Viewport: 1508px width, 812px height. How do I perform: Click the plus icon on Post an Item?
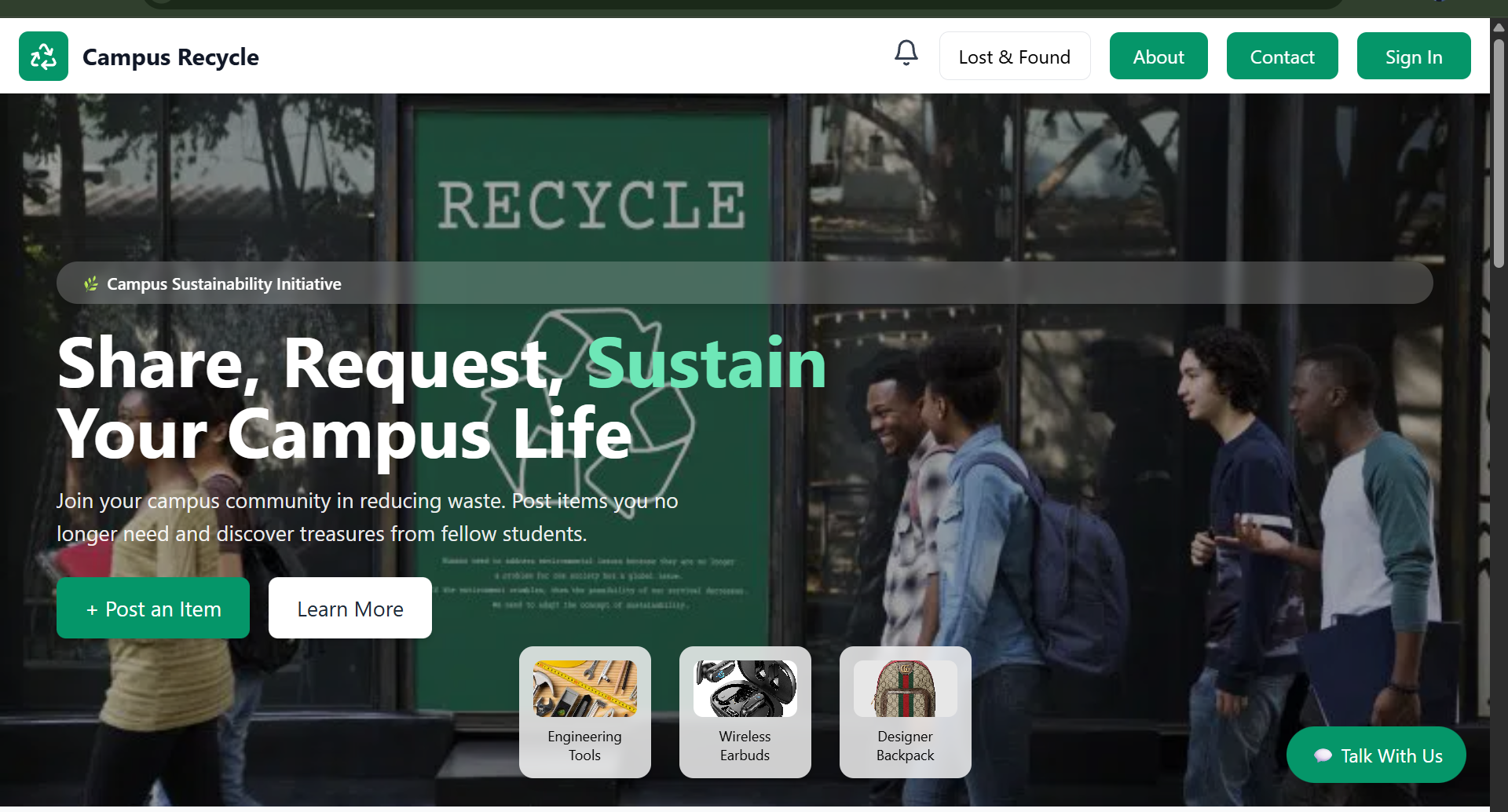(x=92, y=610)
